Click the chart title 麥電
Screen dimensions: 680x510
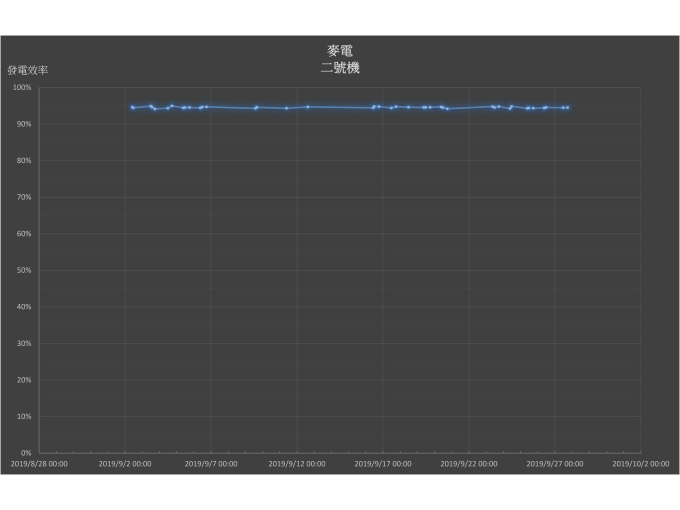click(x=339, y=50)
